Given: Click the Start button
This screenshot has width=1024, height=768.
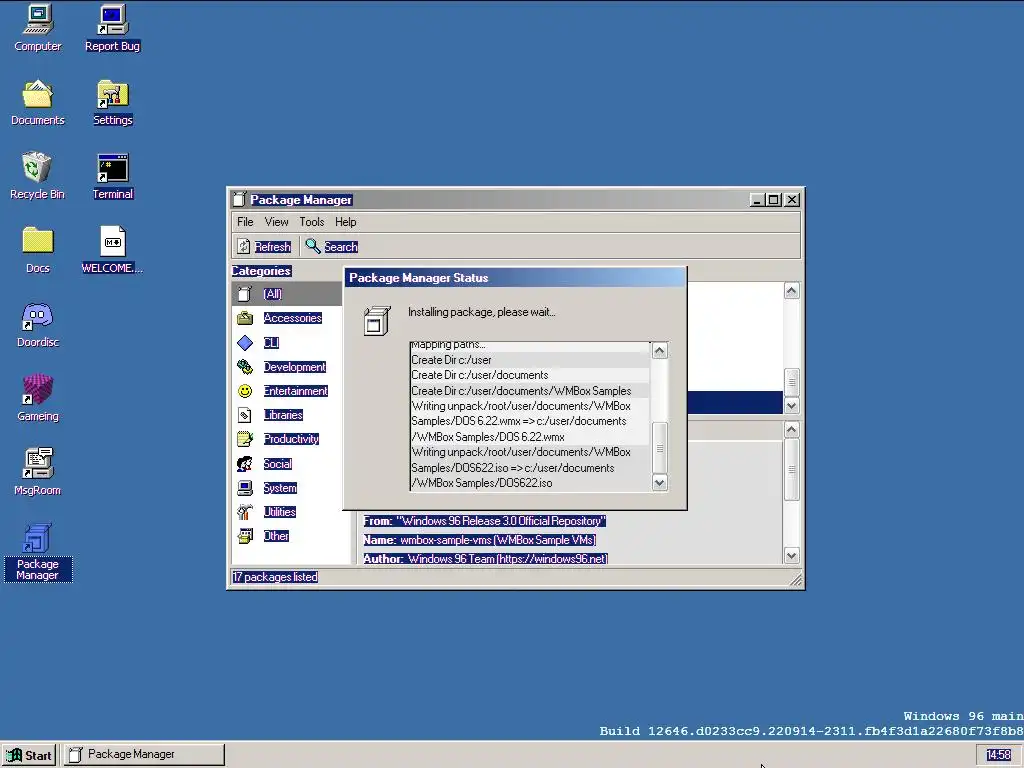Looking at the screenshot, I should 29,755.
